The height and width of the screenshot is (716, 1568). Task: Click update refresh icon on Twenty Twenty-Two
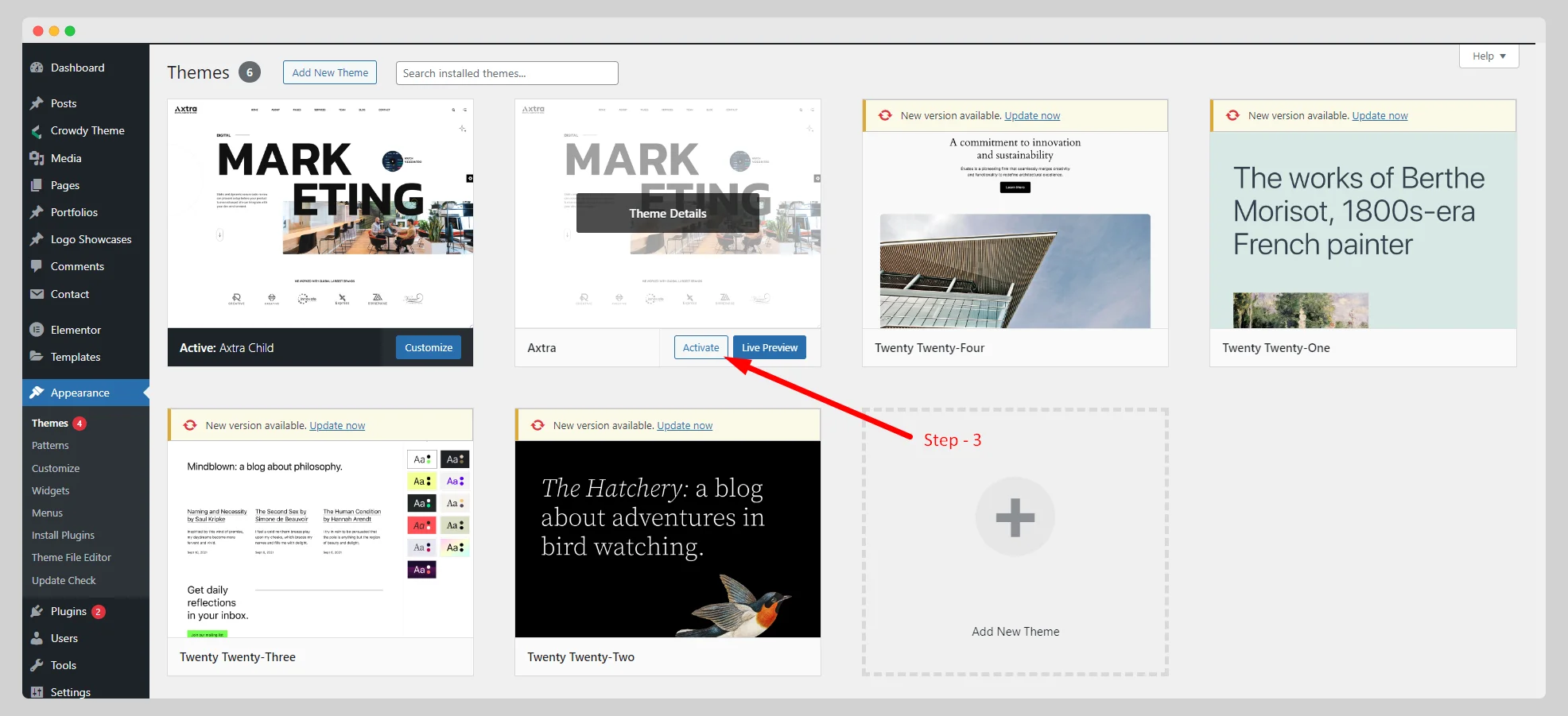pos(538,425)
